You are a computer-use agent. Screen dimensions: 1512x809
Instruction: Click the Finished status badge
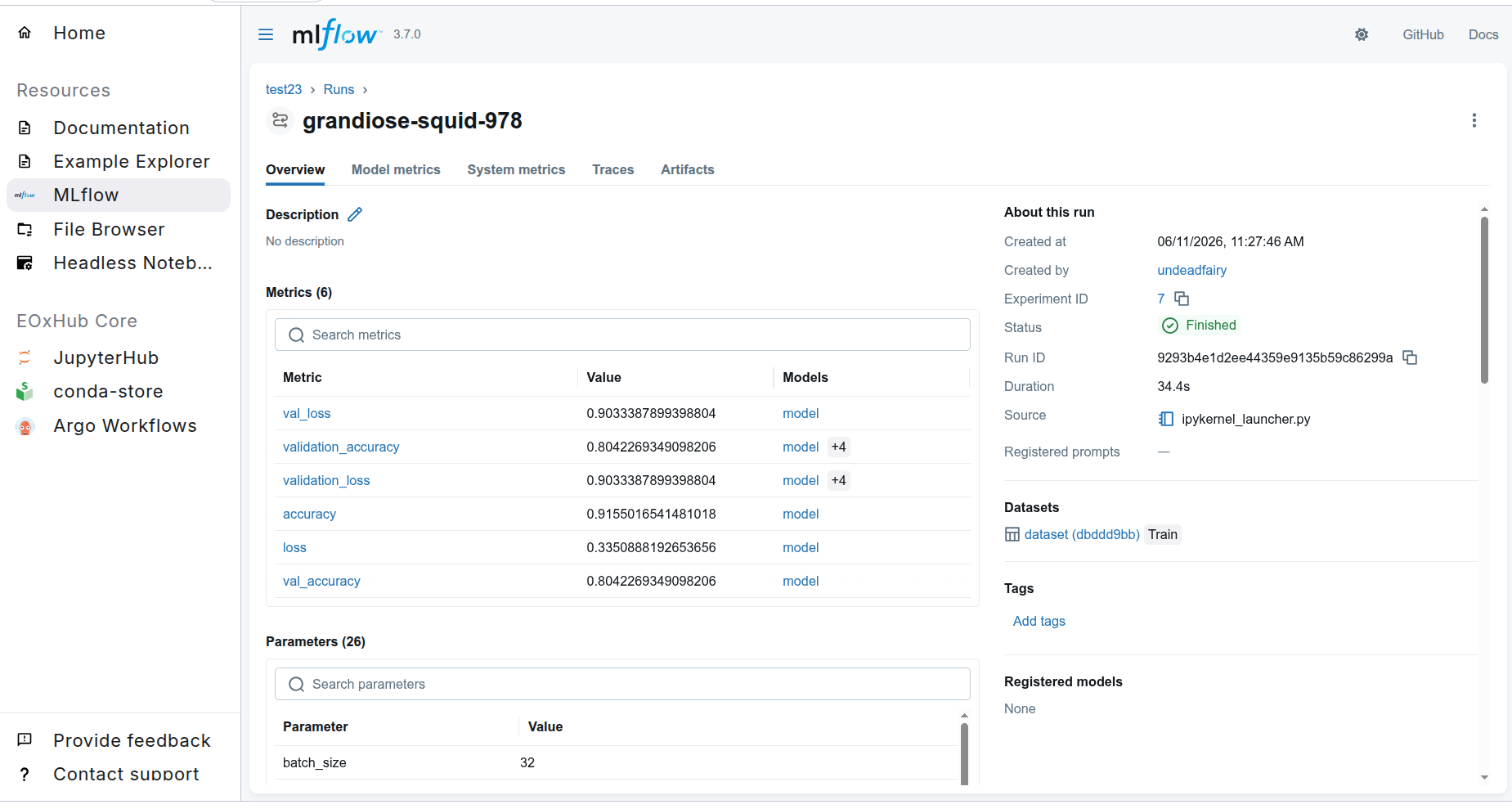click(x=1200, y=326)
